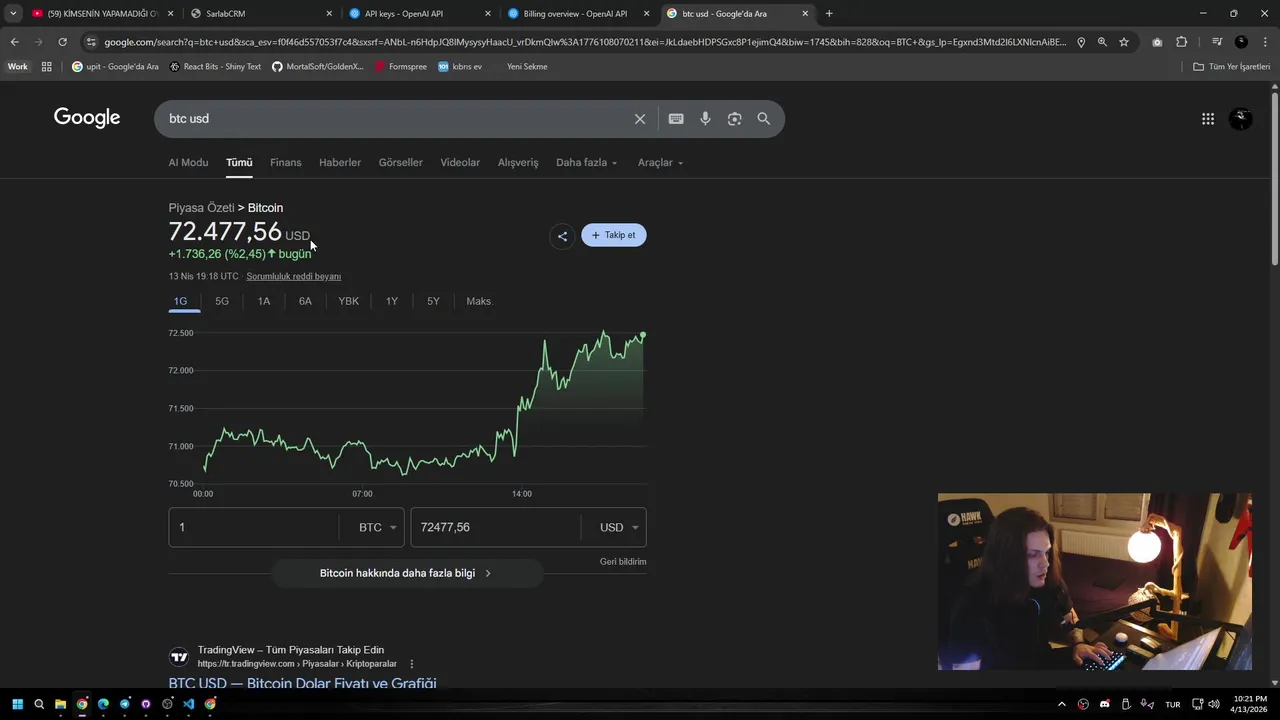Clear the Google search box with the X icon
The image size is (1280, 720).
(x=640, y=119)
